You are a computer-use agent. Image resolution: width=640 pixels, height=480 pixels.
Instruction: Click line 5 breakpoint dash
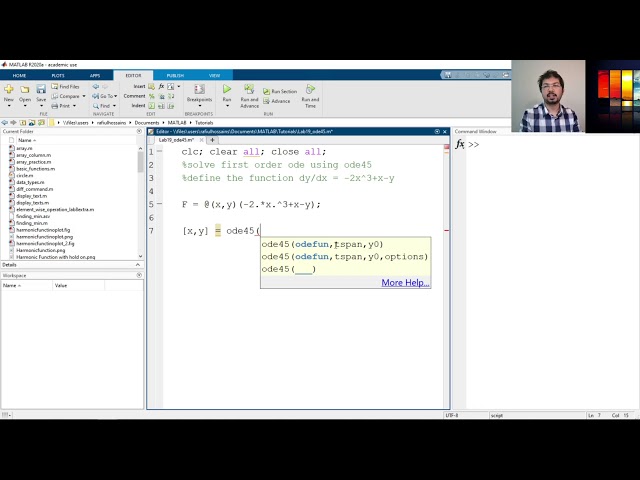point(160,204)
